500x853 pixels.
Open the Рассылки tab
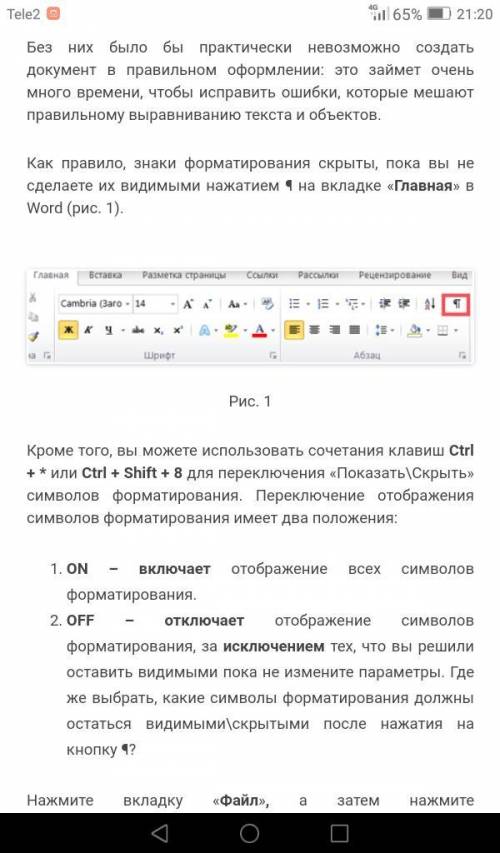tap(318, 275)
